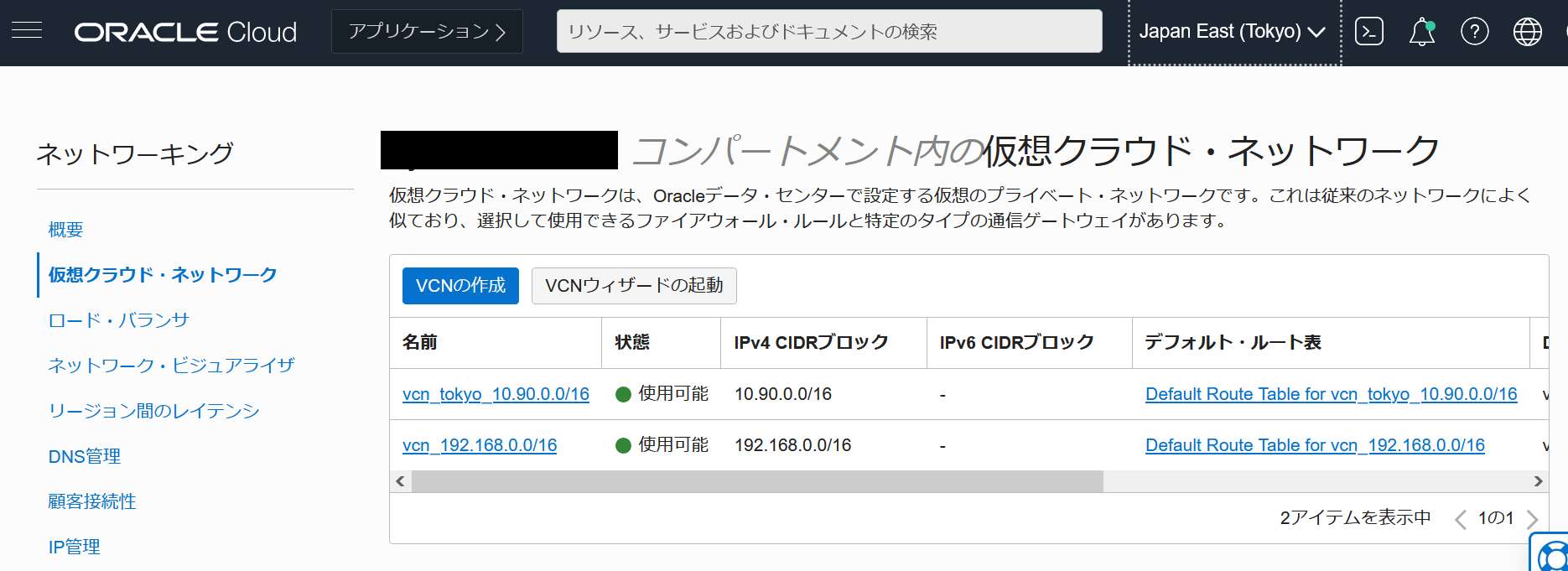The height and width of the screenshot is (571, 1568).
Task: Open Default Route Table for vcn_192.168.0.0/16
Action: pyautogui.click(x=1315, y=445)
